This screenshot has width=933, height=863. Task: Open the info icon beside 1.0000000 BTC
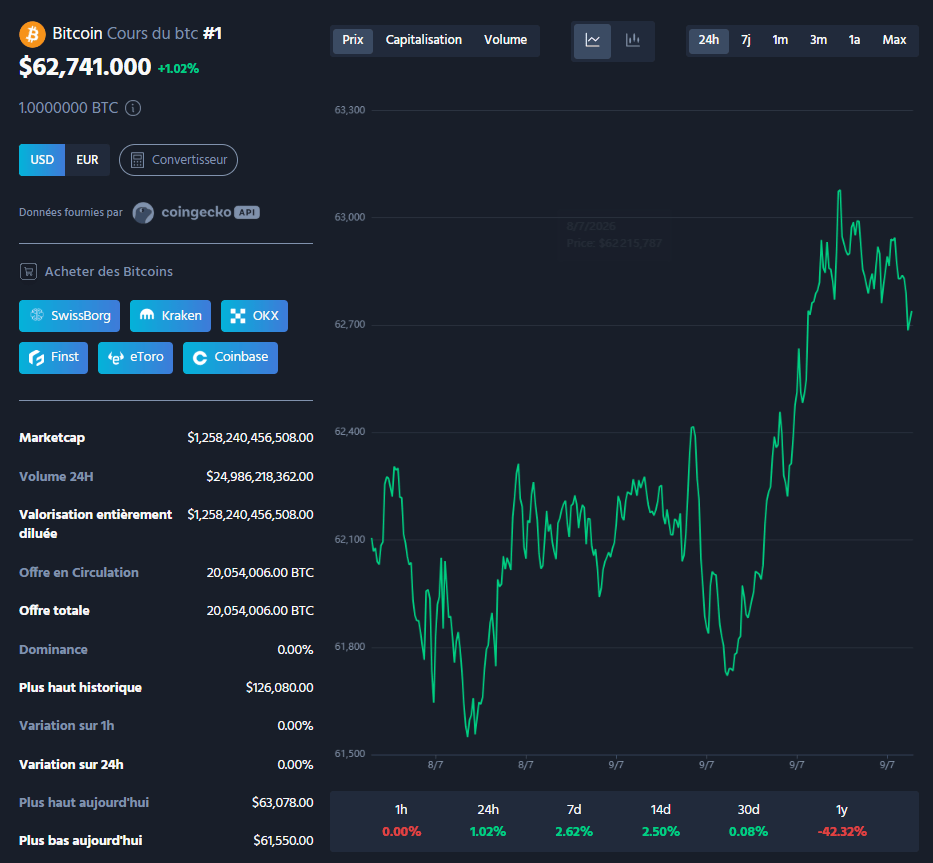tap(133, 108)
